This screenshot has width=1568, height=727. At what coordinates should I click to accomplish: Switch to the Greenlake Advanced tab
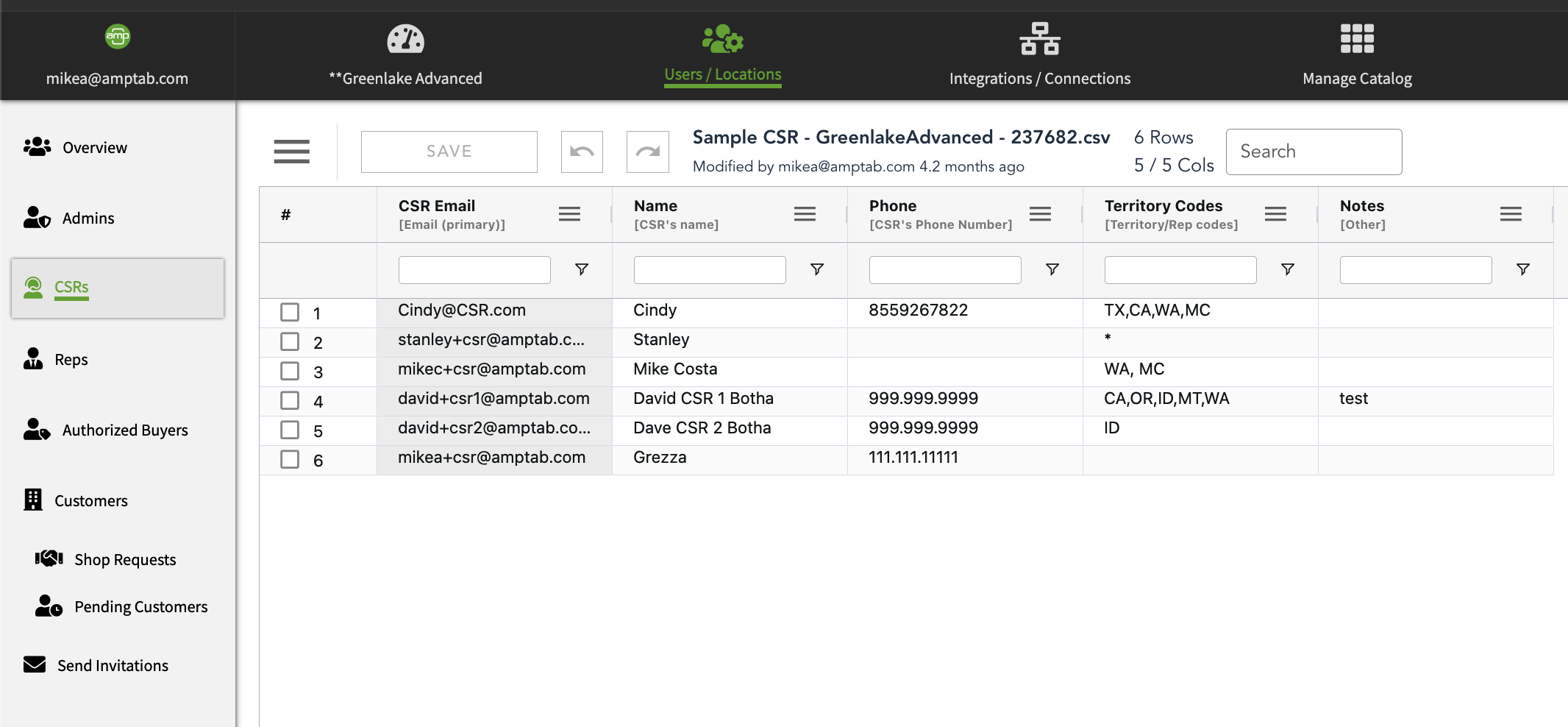coord(406,78)
